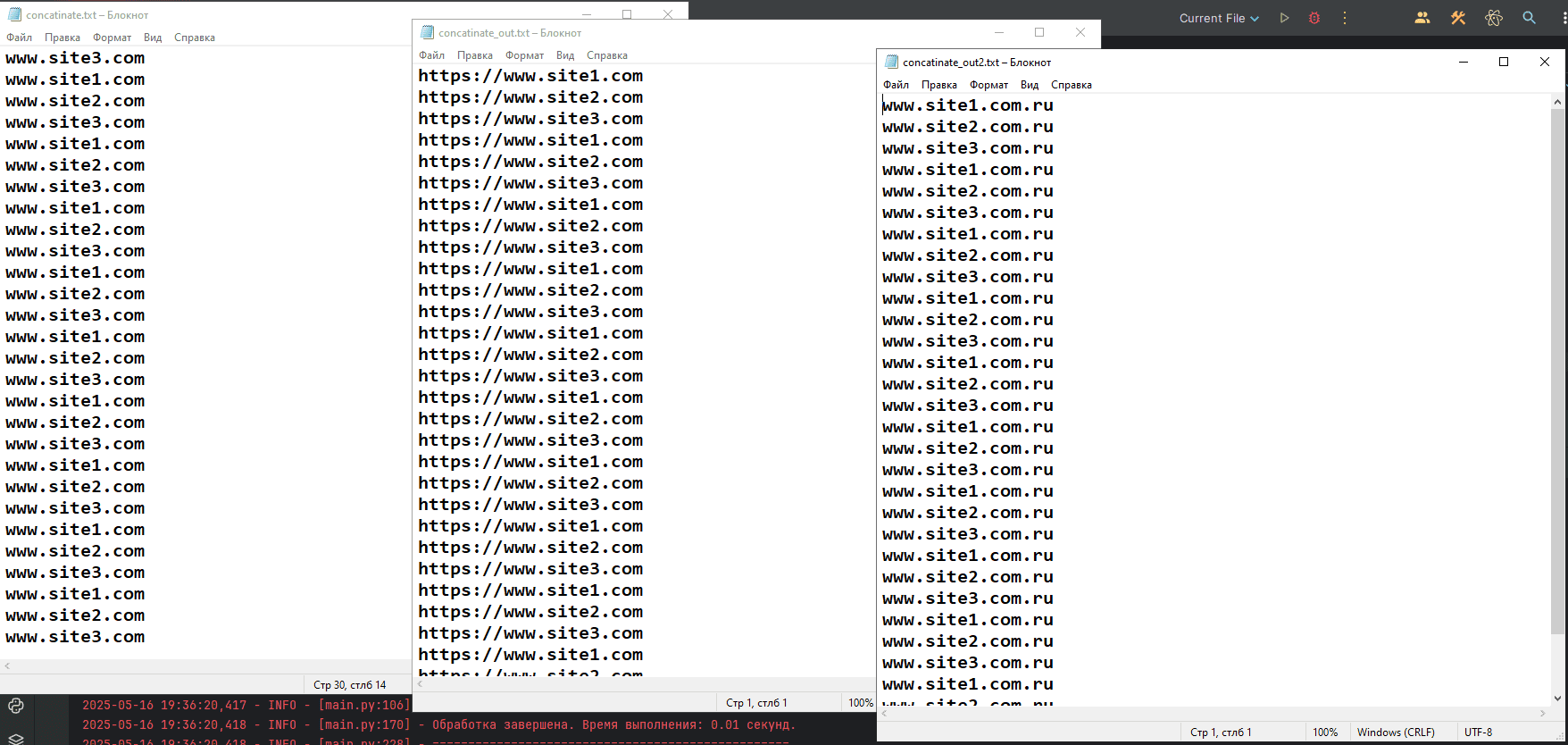Click Стр 1, стлб 1 status in concatinate_out2.txt
This screenshot has width=1568, height=745.
pyautogui.click(x=1221, y=732)
